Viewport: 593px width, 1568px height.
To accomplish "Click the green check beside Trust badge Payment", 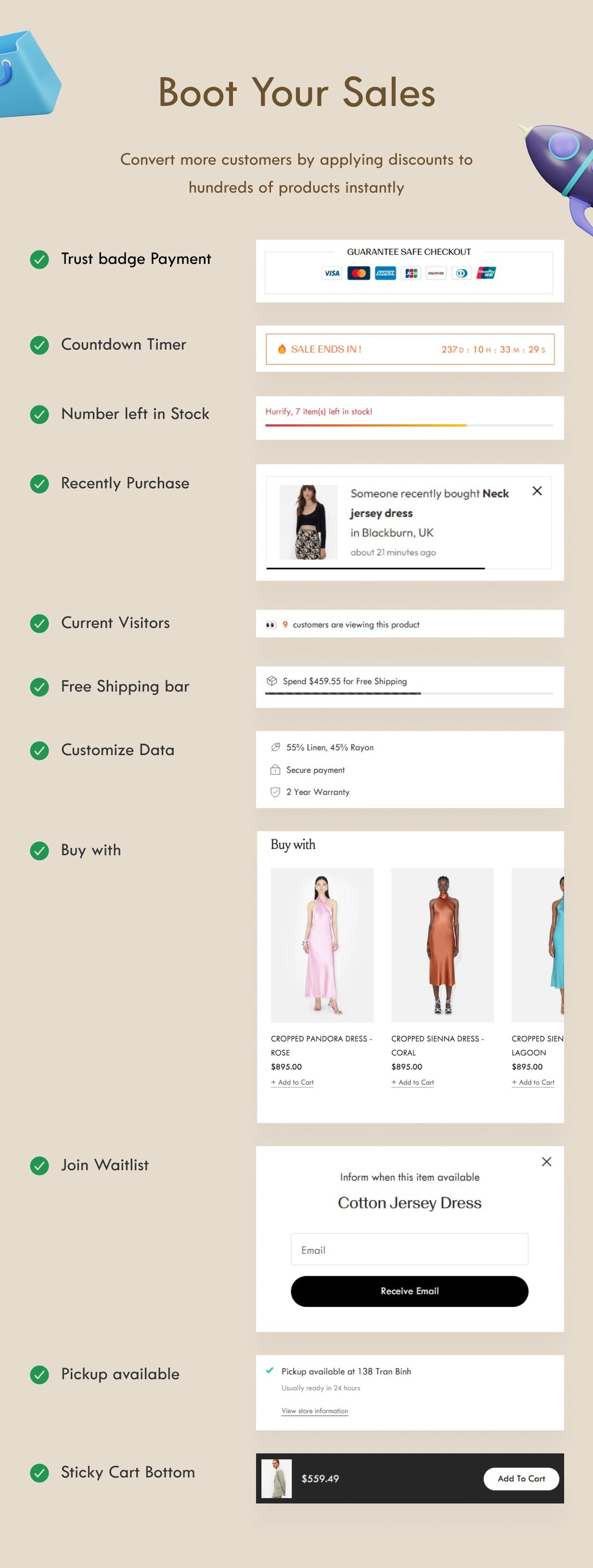I will 39,259.
